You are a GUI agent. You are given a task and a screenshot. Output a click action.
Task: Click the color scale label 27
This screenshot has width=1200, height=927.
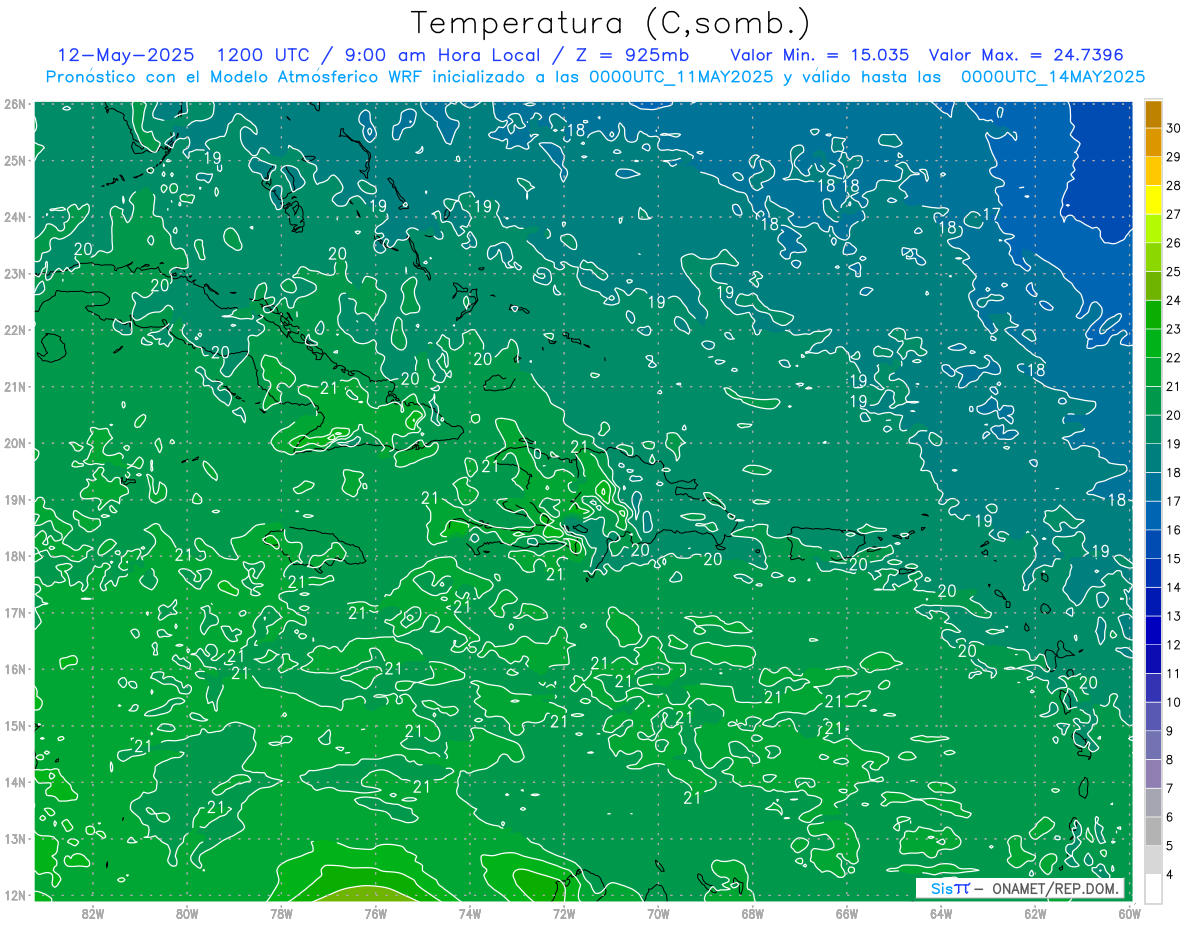pos(1174,214)
